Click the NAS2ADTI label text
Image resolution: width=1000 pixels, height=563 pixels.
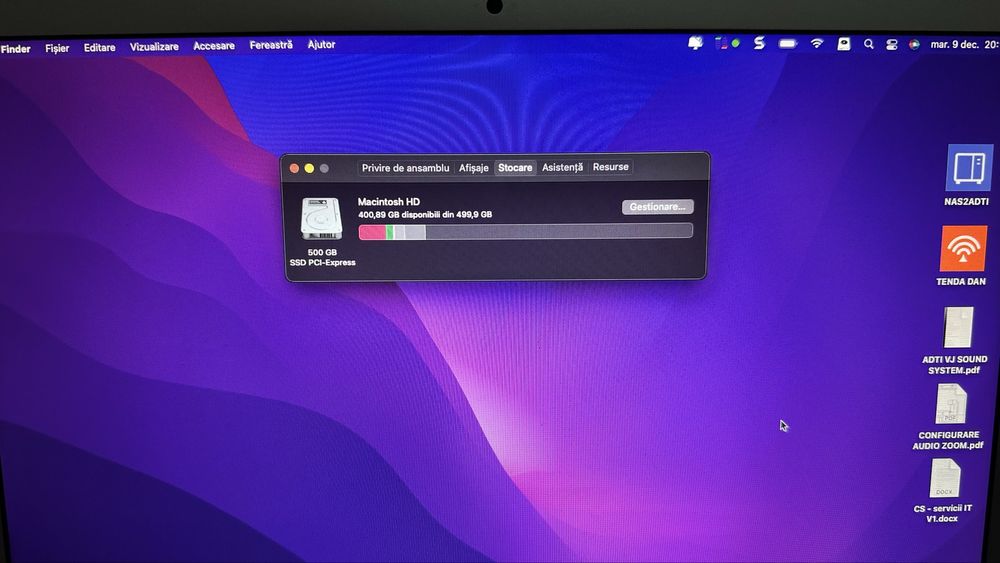[967, 201]
